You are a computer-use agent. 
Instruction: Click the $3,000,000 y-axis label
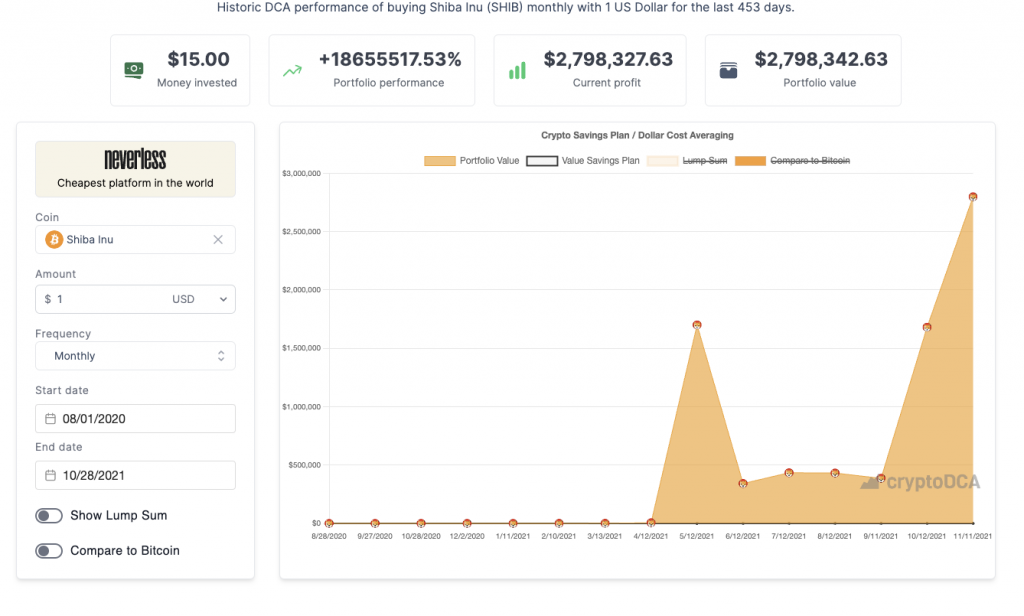point(302,174)
